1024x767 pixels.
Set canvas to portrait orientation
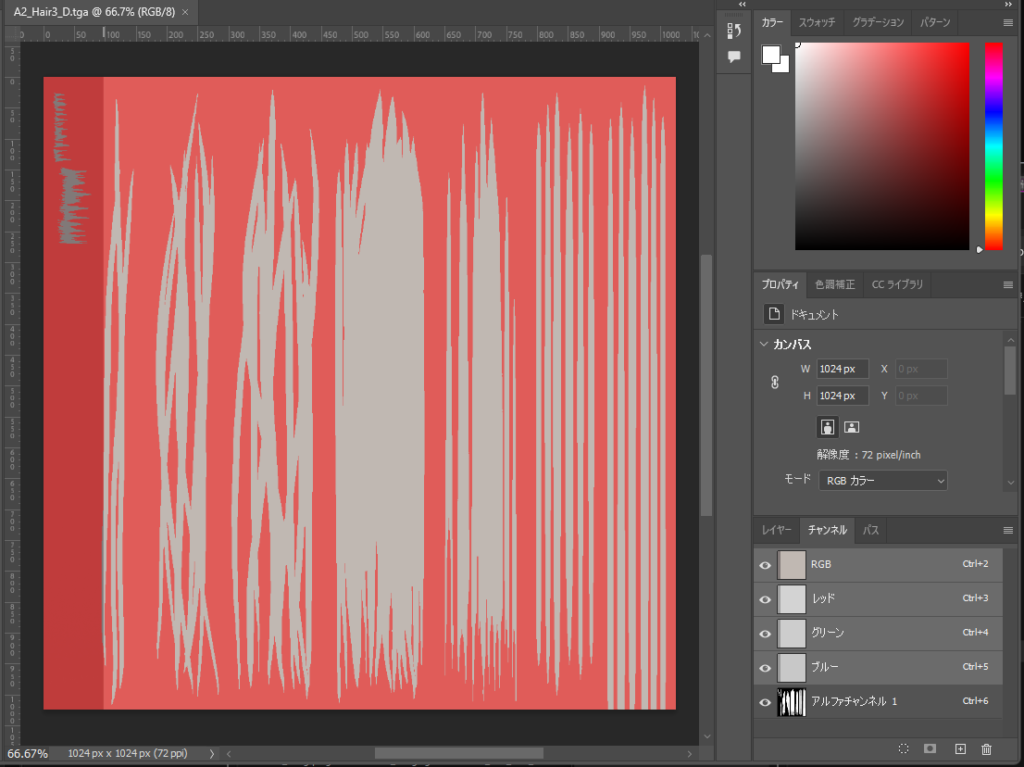click(827, 427)
